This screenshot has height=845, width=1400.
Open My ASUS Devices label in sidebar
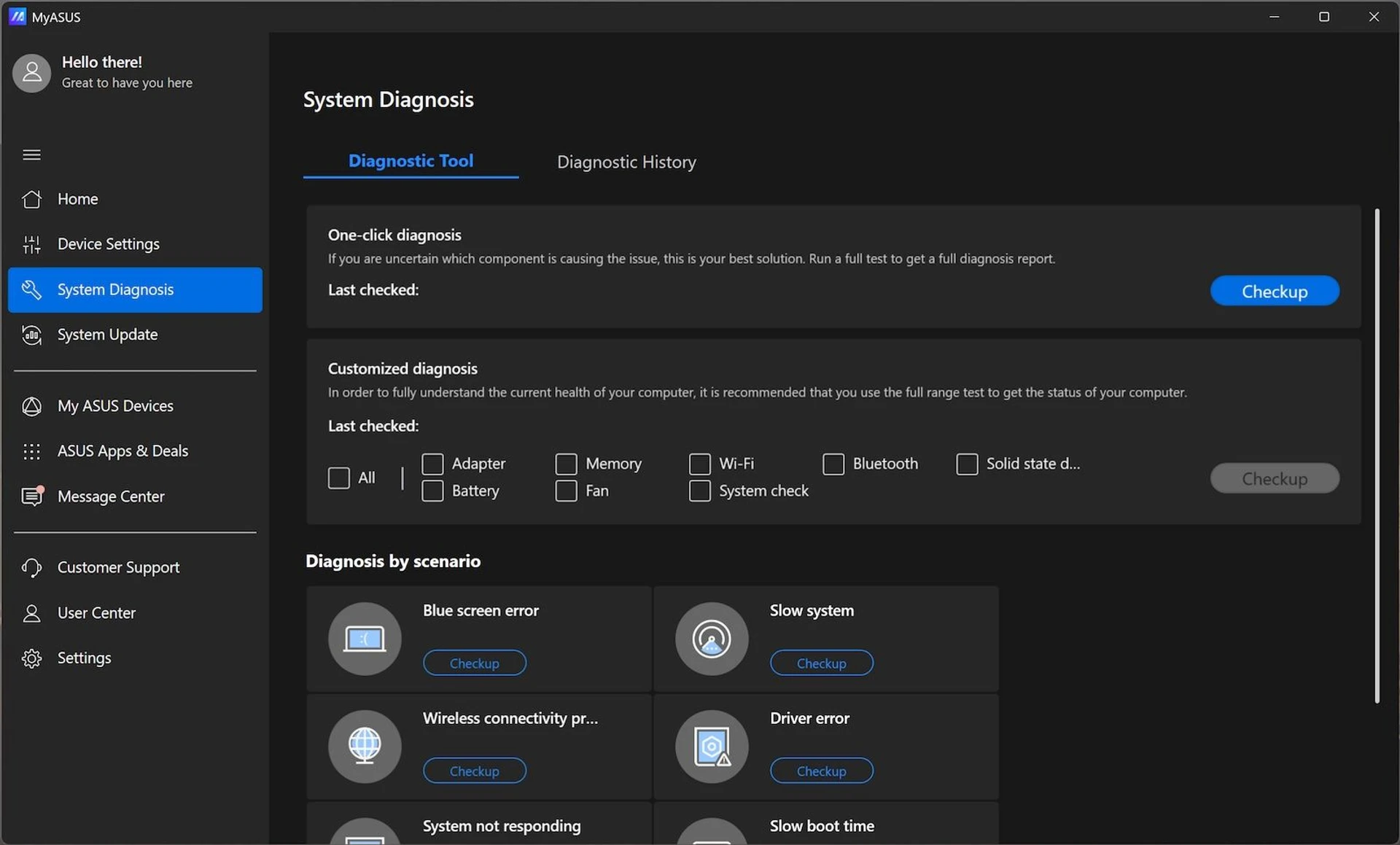(x=115, y=406)
